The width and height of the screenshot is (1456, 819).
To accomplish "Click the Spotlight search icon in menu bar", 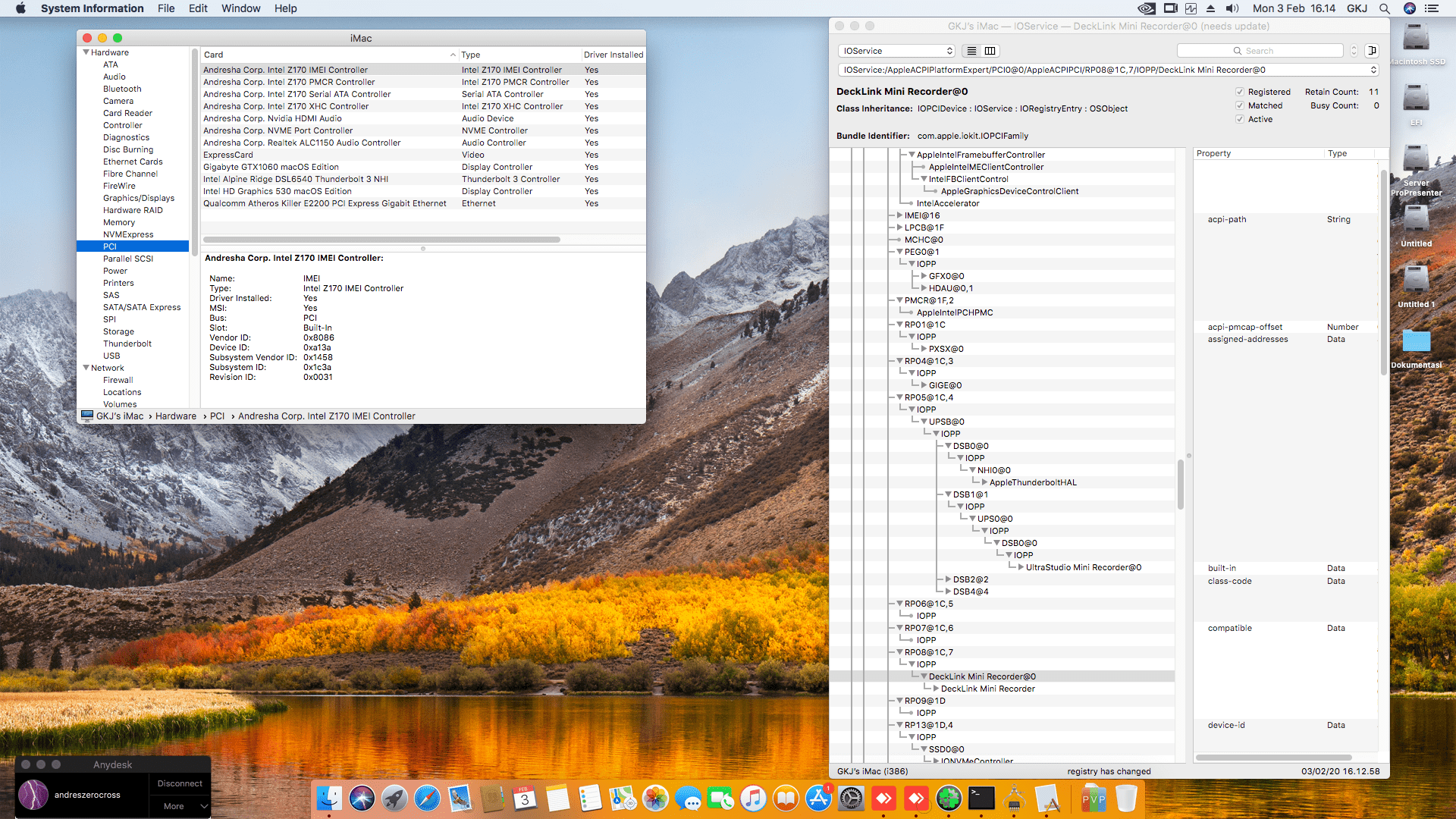I will [1385, 8].
